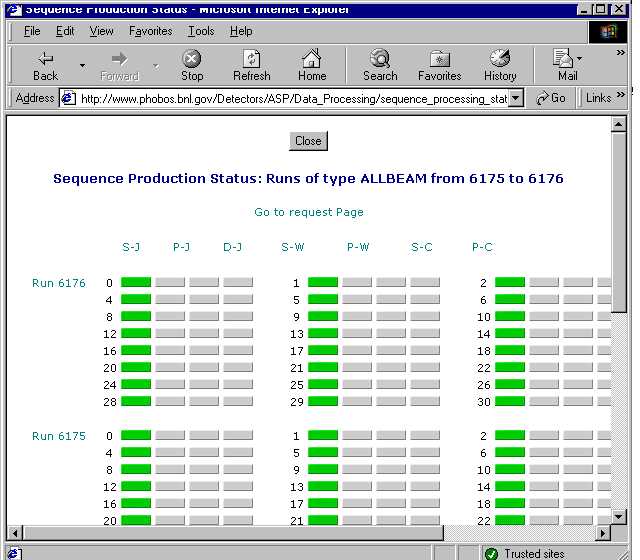The image size is (640, 560).
Task: Click the Trusted sites status text
Action: [x=534, y=554]
